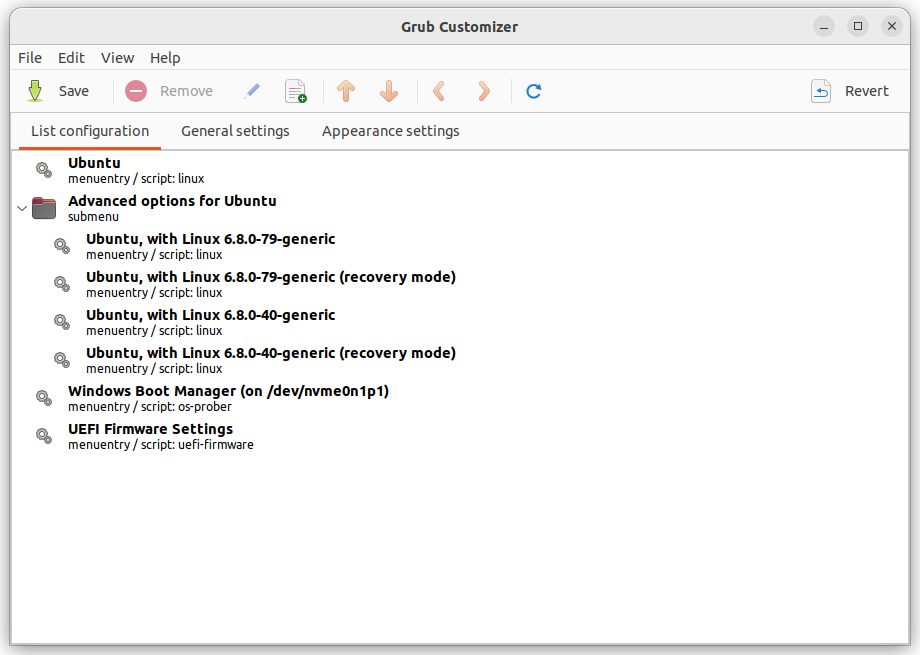Click 'menuentry / script: uefi-firmware' text
920x655 pixels.
(x=161, y=445)
